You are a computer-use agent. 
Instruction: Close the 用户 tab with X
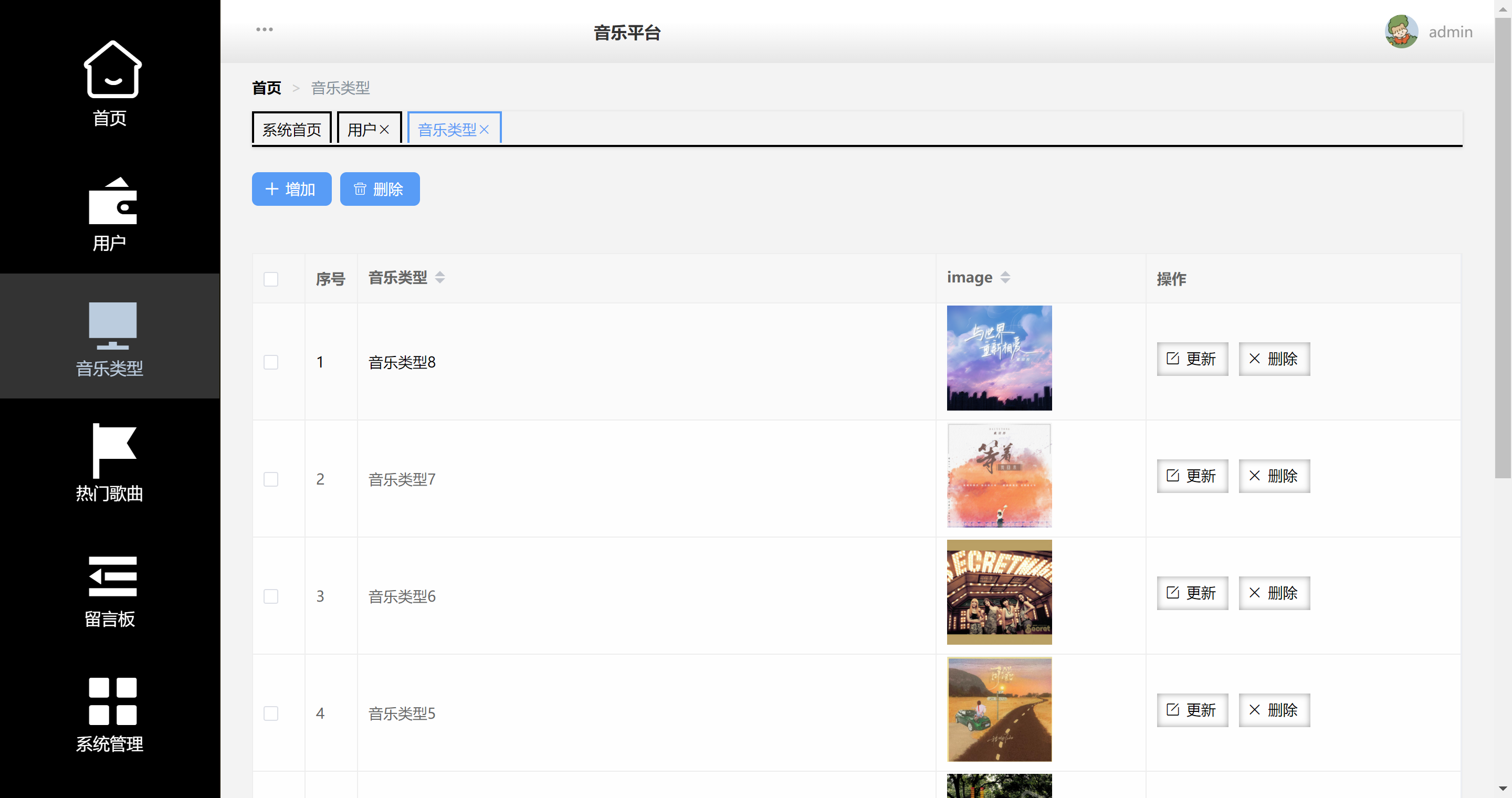tap(384, 130)
